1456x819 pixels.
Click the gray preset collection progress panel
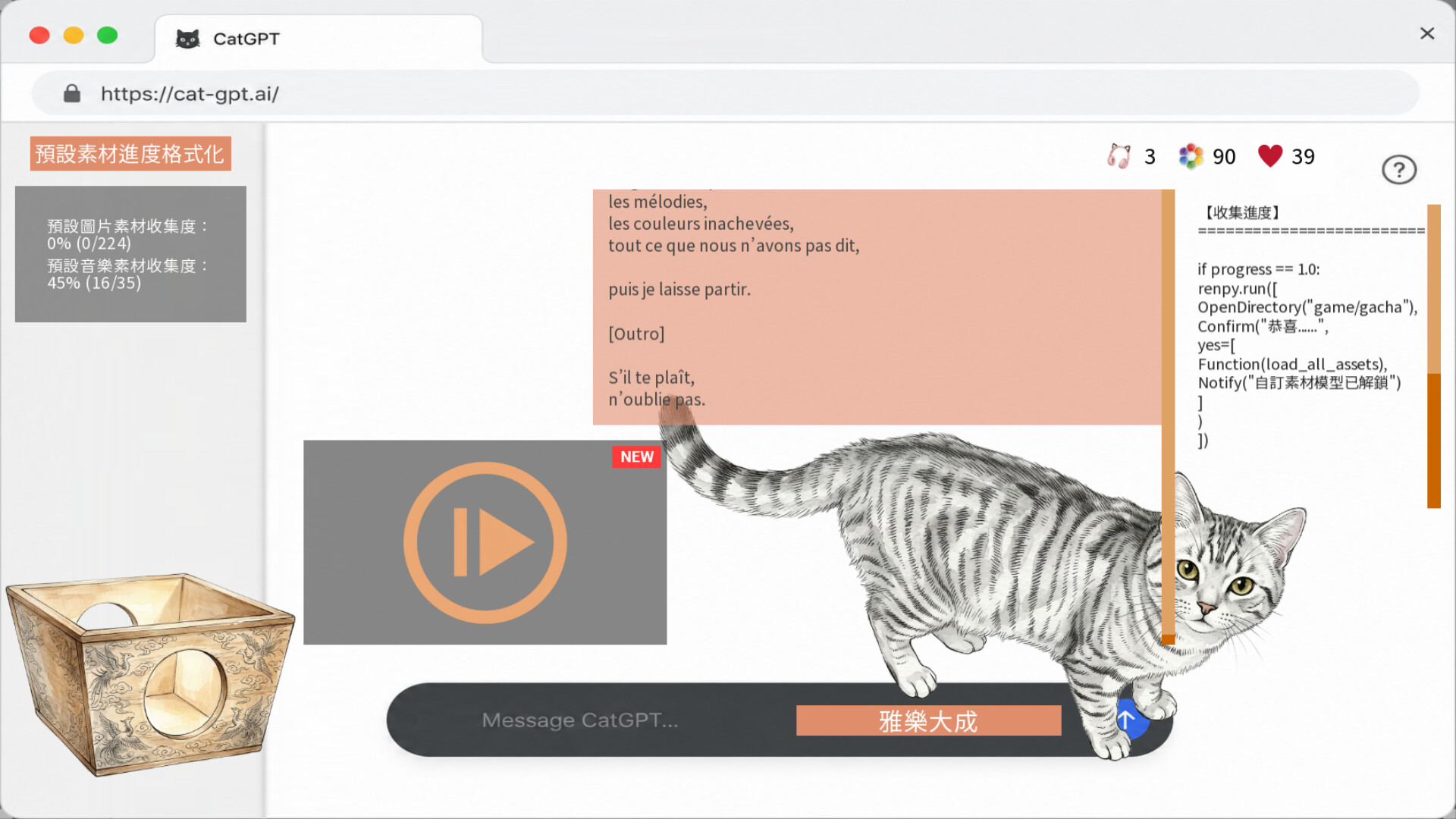[x=130, y=254]
